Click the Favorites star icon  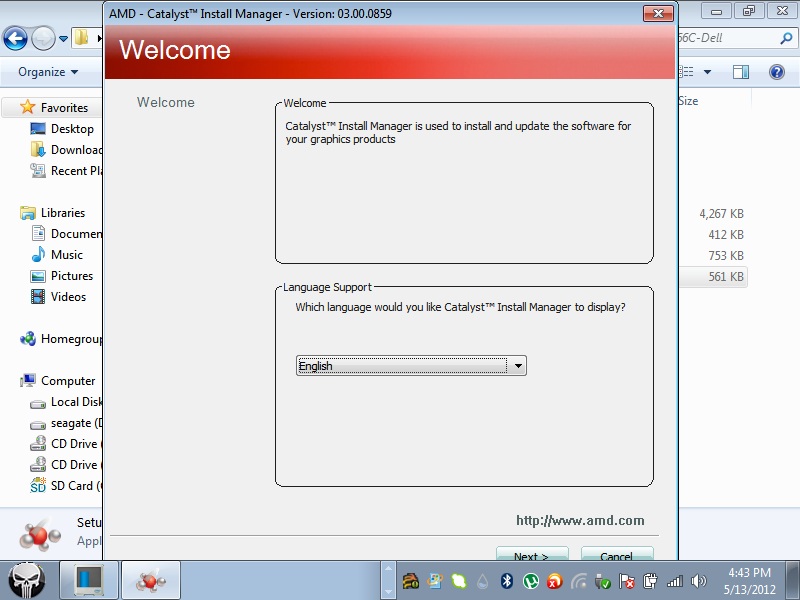pyautogui.click(x=28, y=107)
